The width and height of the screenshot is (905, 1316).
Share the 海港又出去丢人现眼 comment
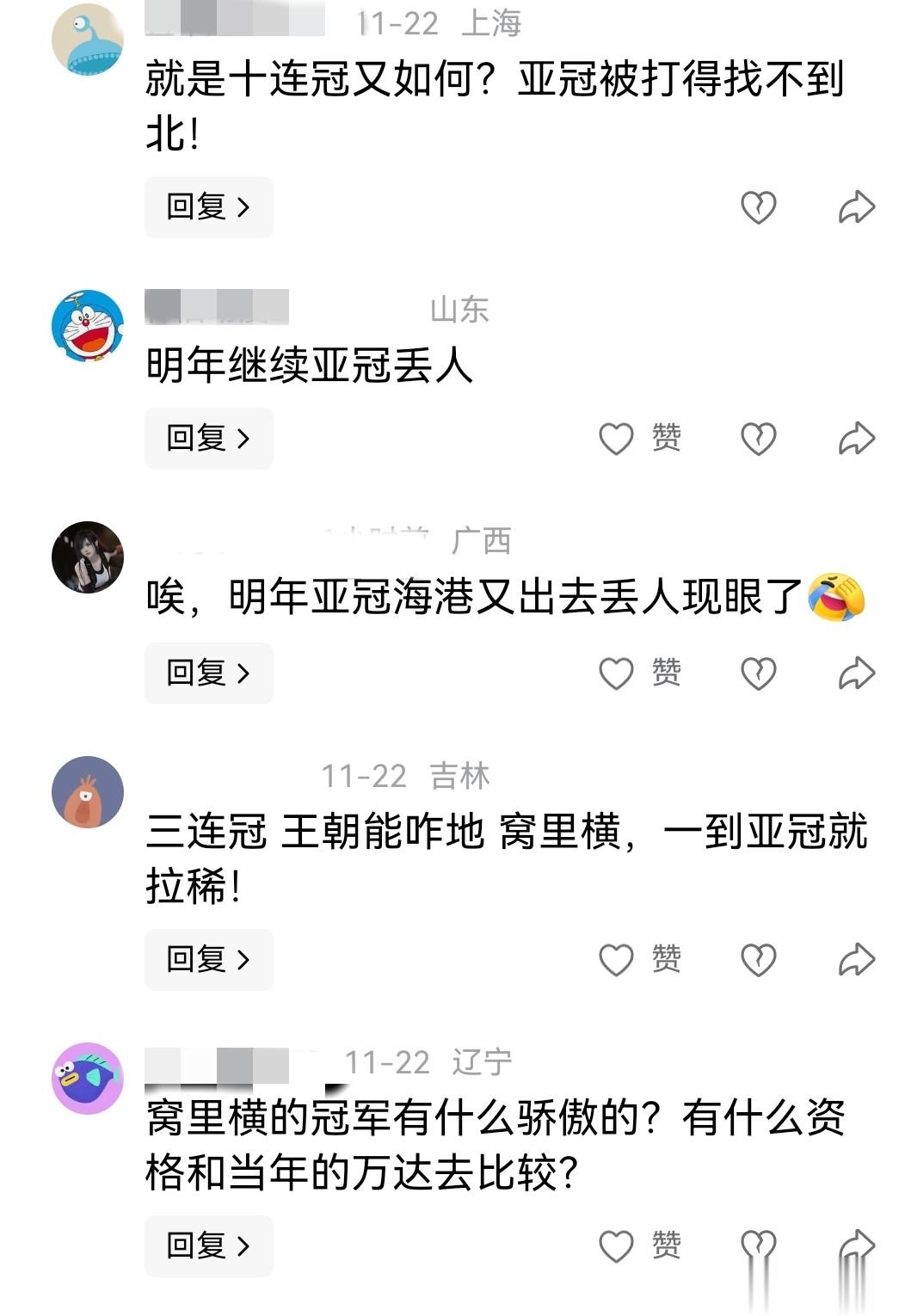857,673
